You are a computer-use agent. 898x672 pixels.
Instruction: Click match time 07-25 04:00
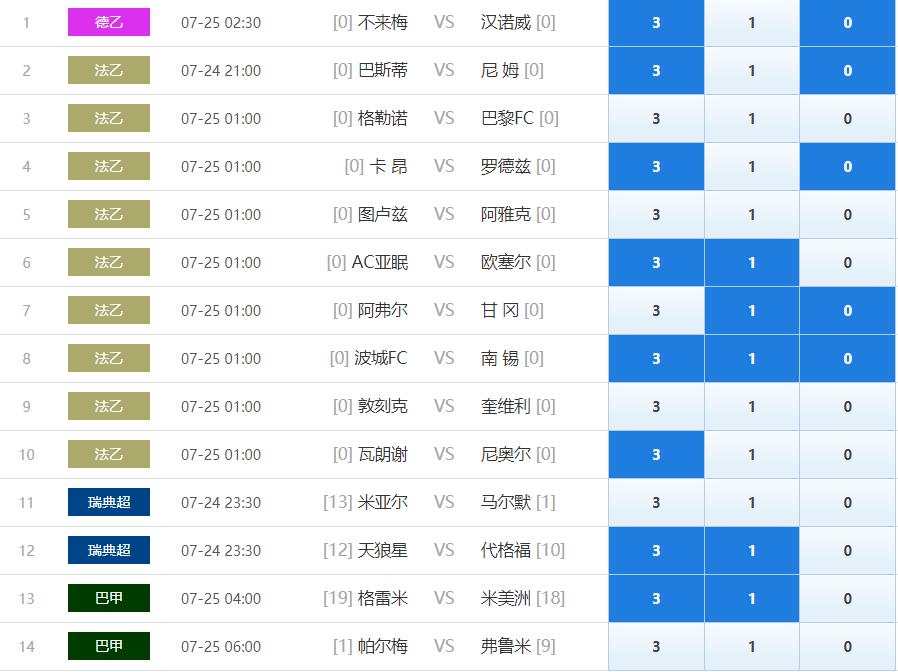[221, 599]
